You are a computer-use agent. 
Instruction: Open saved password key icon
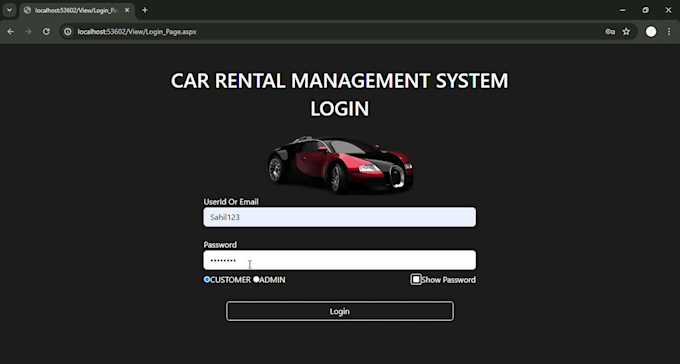coord(610,32)
